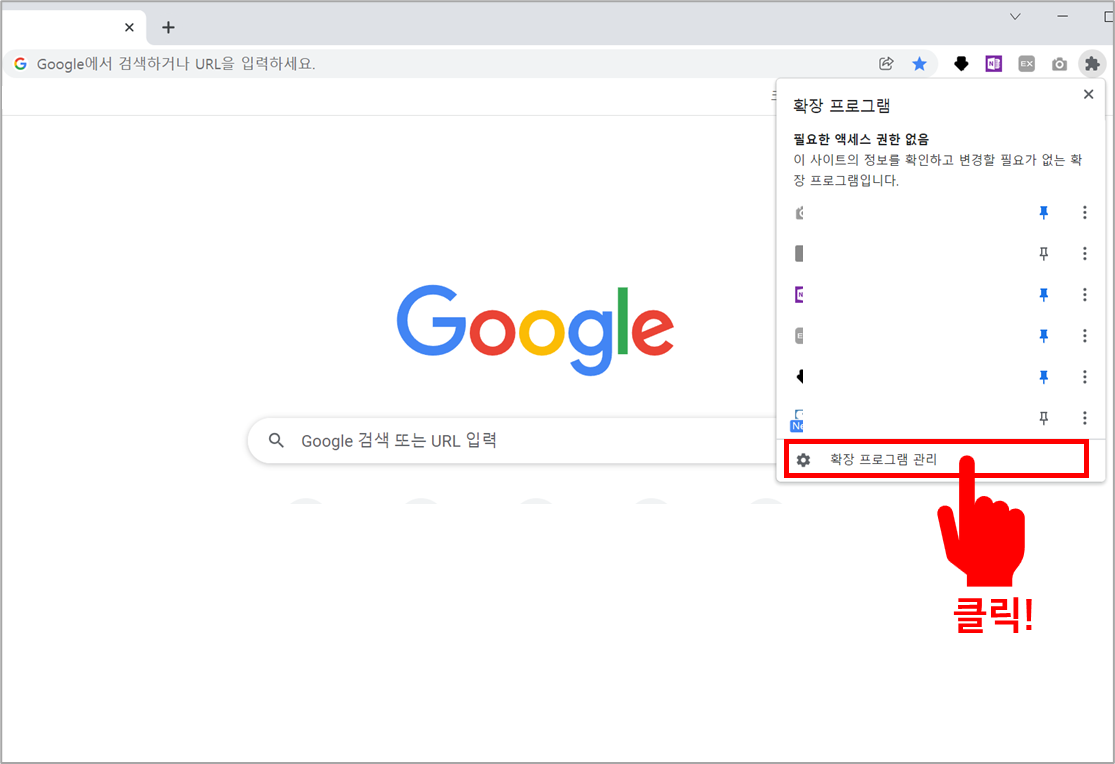Screen dimensions: 1115x764
Task: Open more options for black arrow extension row
Action: click(1084, 376)
